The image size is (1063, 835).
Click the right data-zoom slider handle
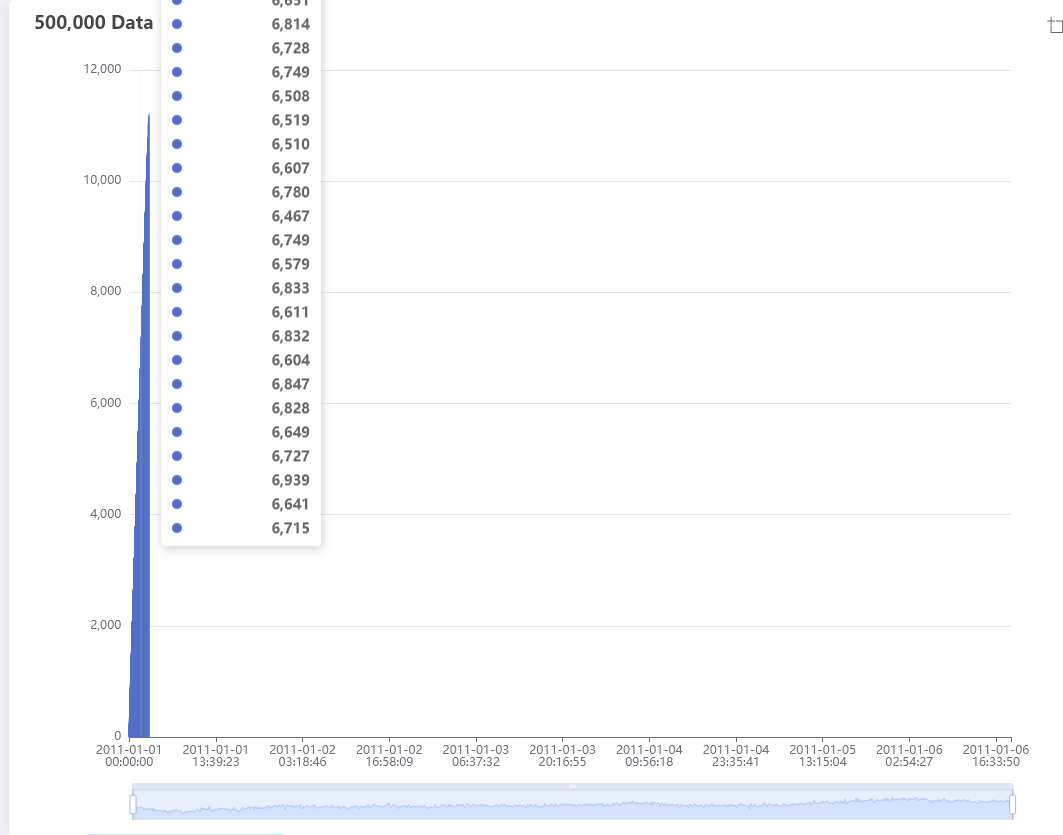pos(1014,803)
